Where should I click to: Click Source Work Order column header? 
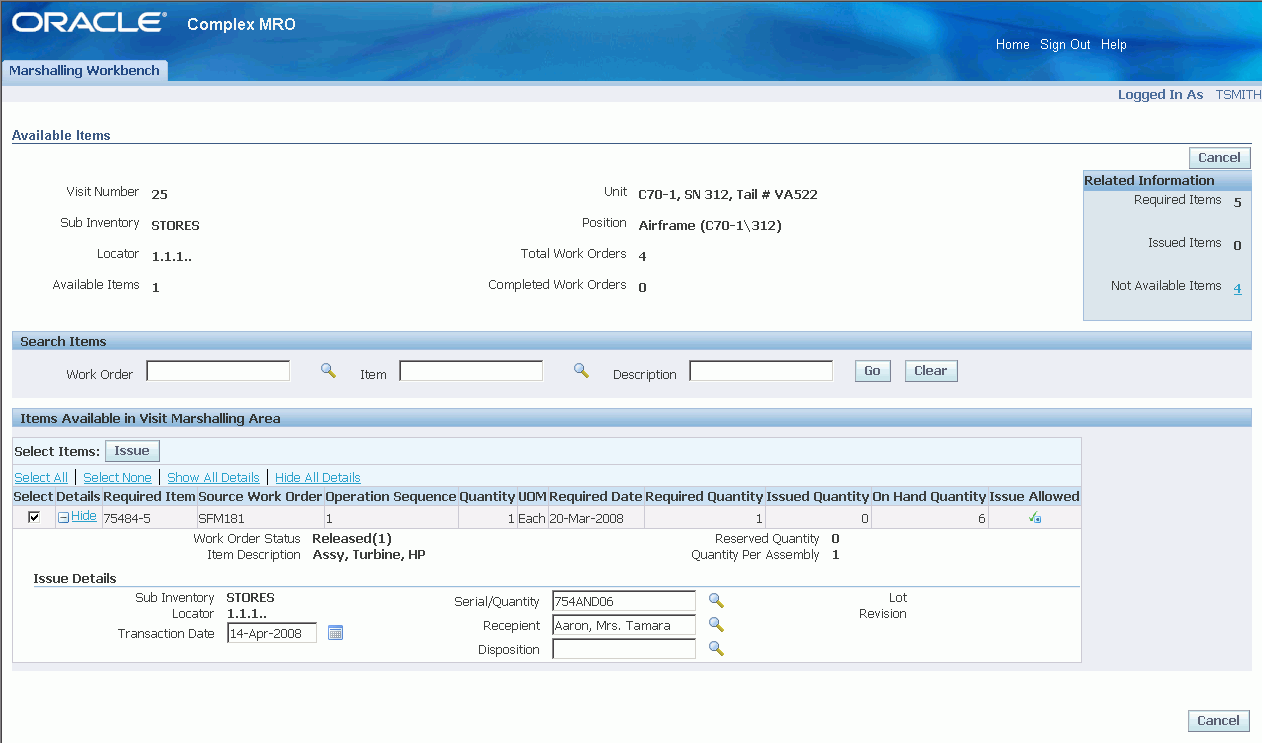coord(260,496)
